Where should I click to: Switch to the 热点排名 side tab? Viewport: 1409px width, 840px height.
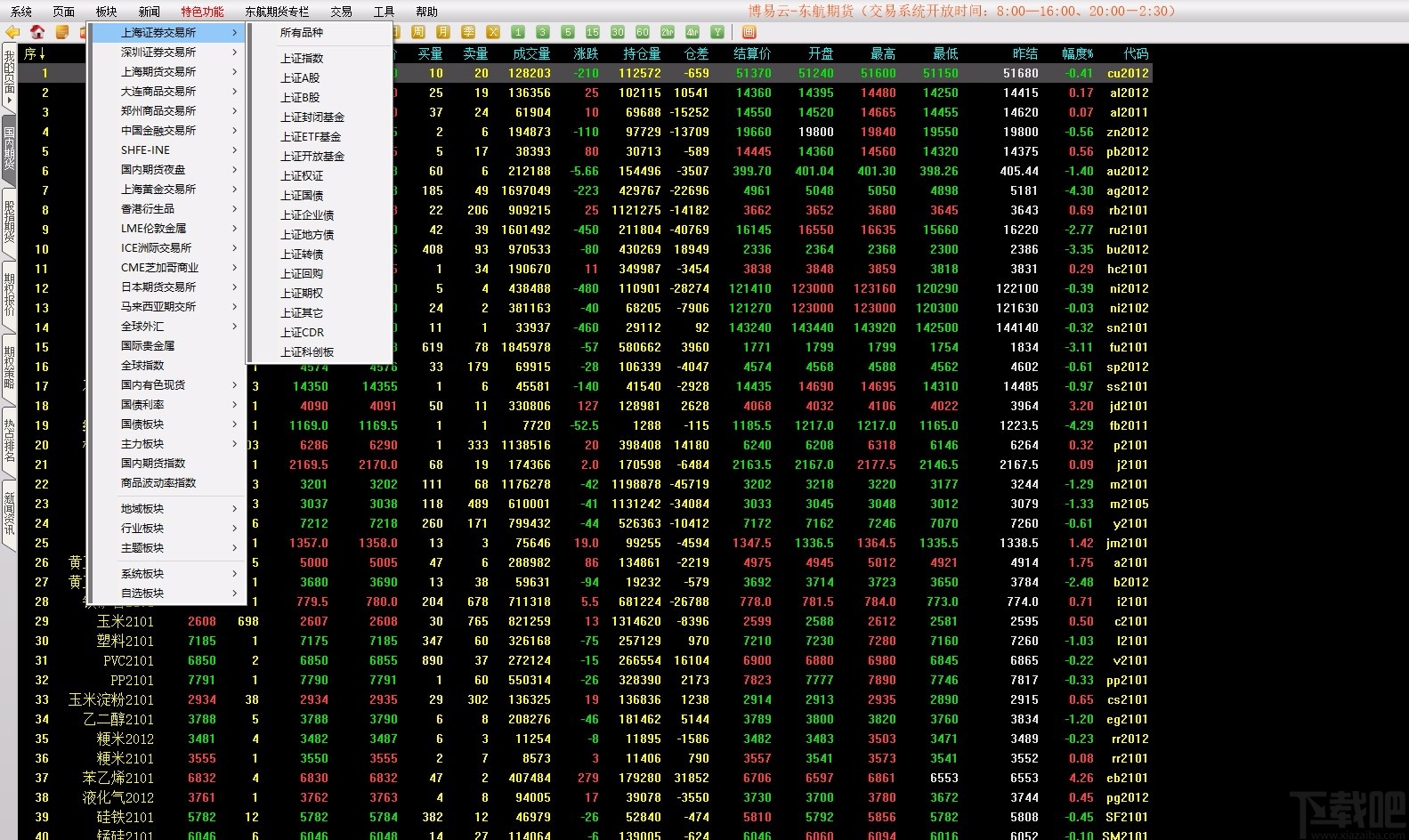coord(9,440)
